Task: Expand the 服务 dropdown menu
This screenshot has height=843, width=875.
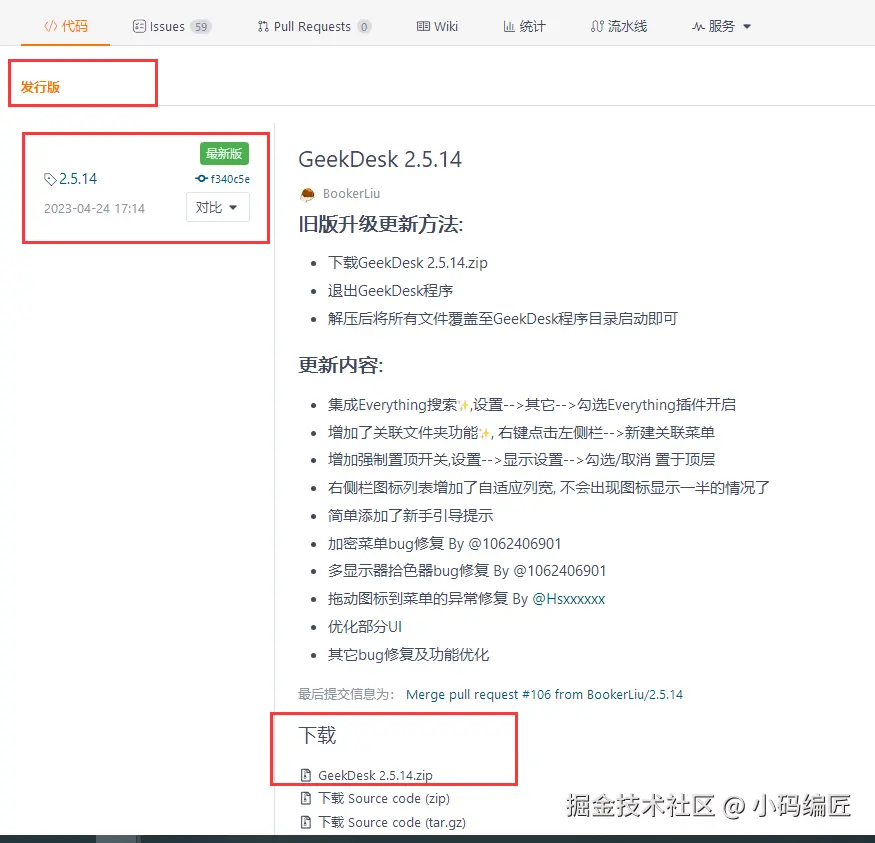Action: click(x=722, y=26)
